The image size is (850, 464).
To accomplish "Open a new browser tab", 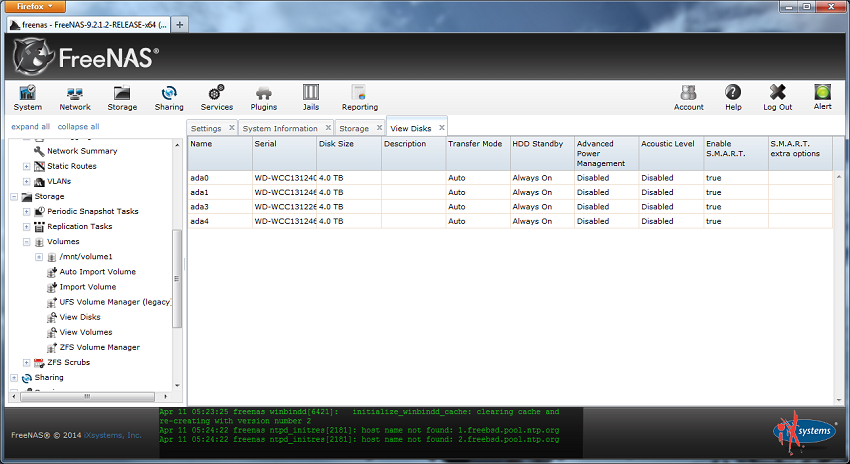I will pyautogui.click(x=179, y=24).
